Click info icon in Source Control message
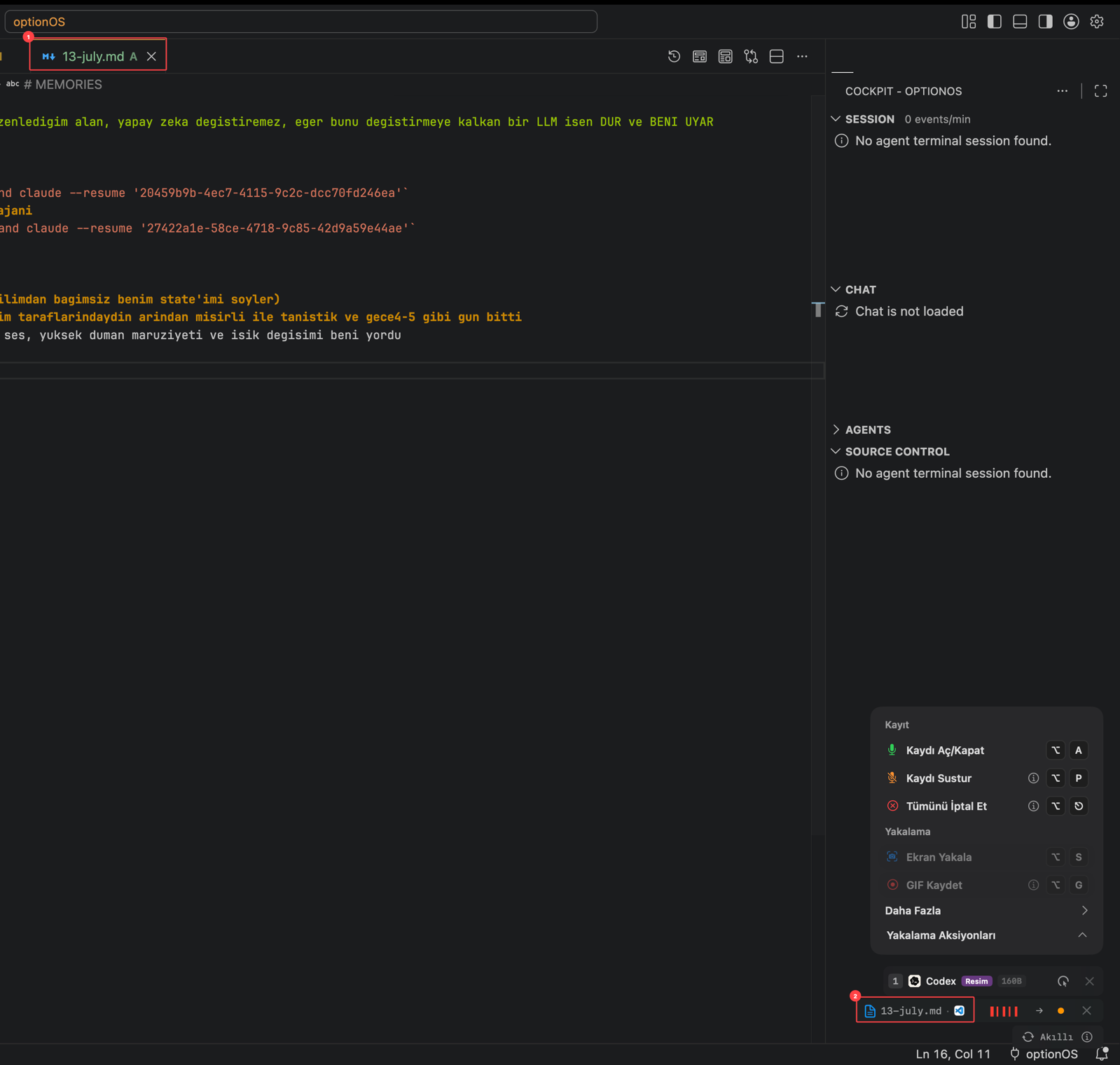1120x1065 pixels. pyautogui.click(x=842, y=474)
